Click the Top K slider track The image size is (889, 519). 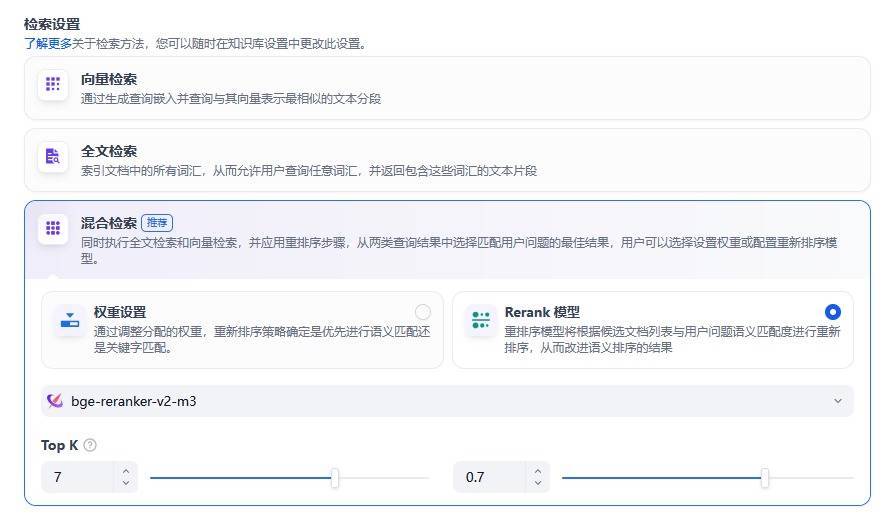point(289,478)
